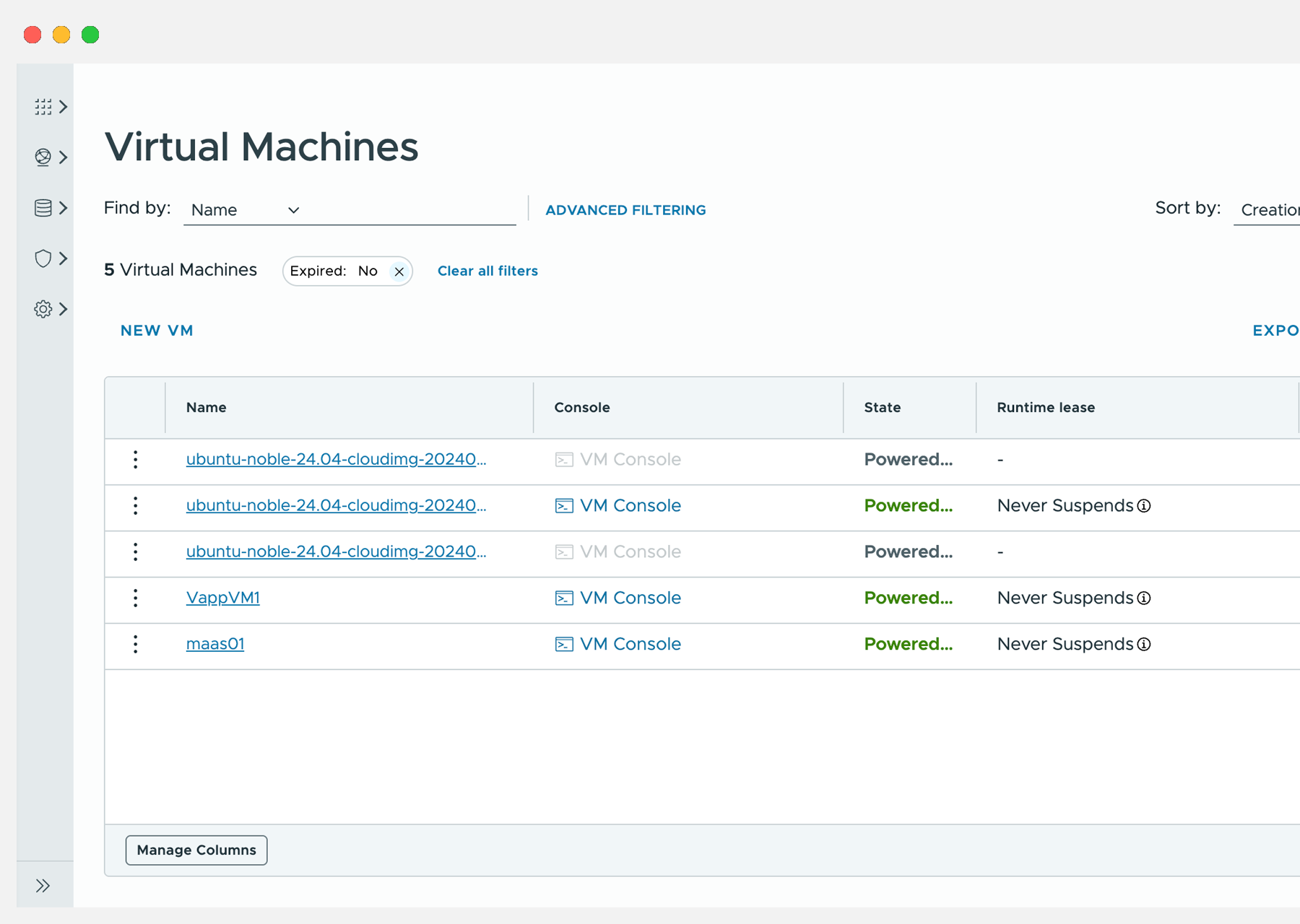This screenshot has height=924, width=1300.
Task: Click the networking globe sidebar icon
Action: 43,157
